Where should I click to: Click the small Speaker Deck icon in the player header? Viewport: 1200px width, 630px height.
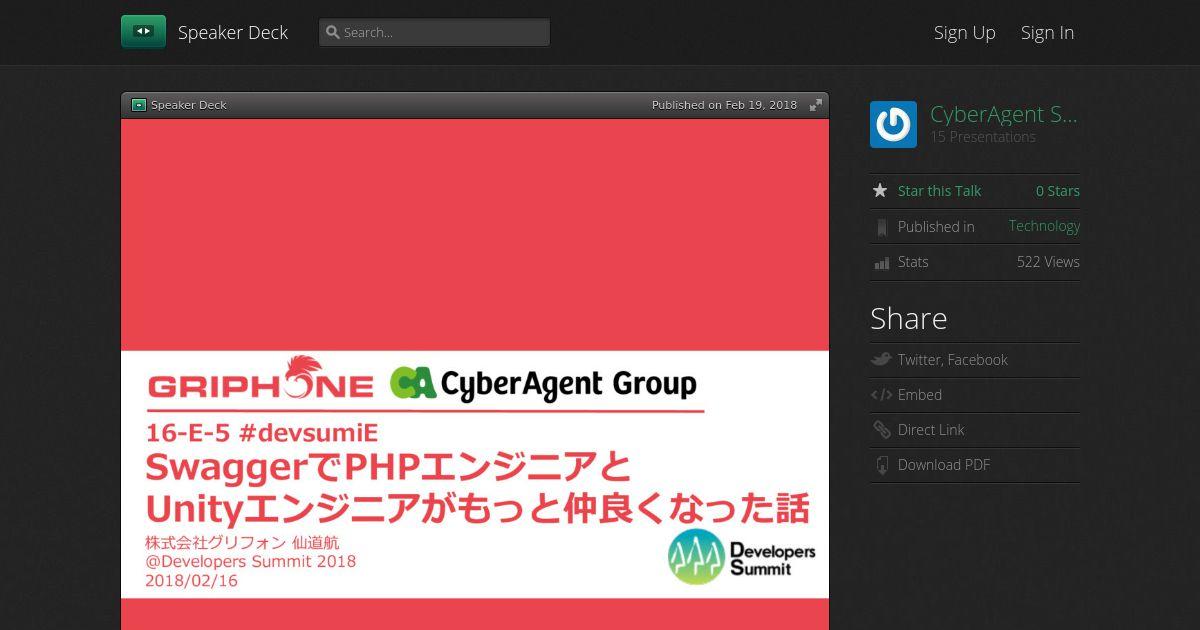[x=139, y=104]
